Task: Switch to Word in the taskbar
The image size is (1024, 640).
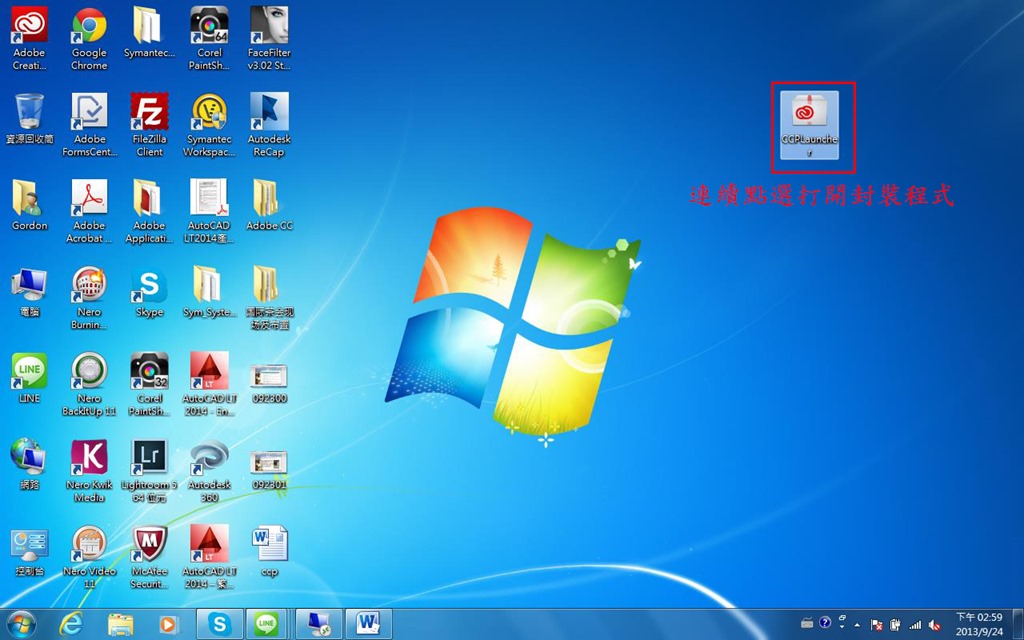Action: click(368, 624)
